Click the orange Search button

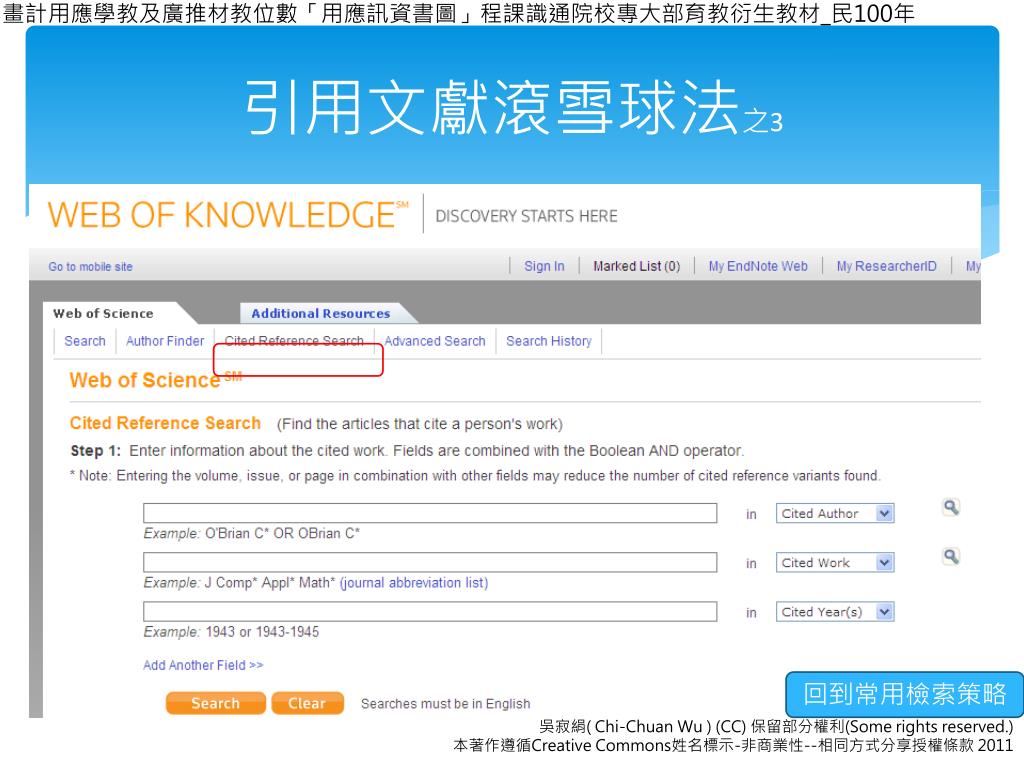pos(216,703)
